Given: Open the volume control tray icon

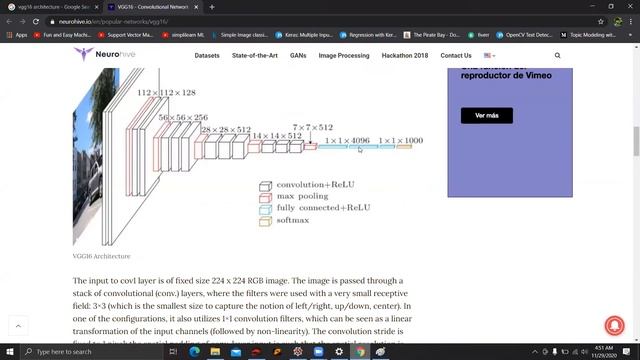Looking at the screenshot, I should tap(584, 351).
